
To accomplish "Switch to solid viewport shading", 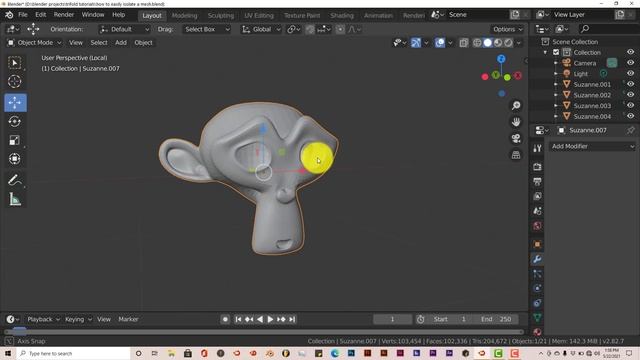I will click(x=487, y=43).
